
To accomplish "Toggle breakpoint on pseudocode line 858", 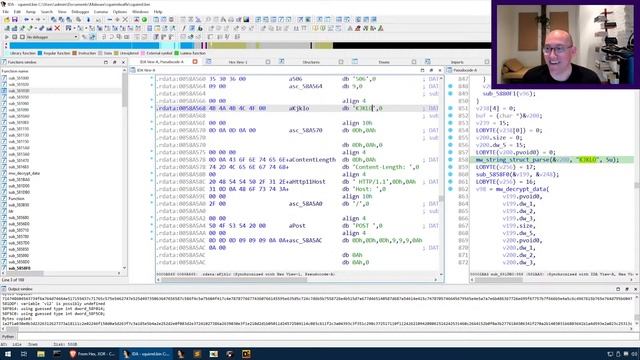I will pos(451,160).
